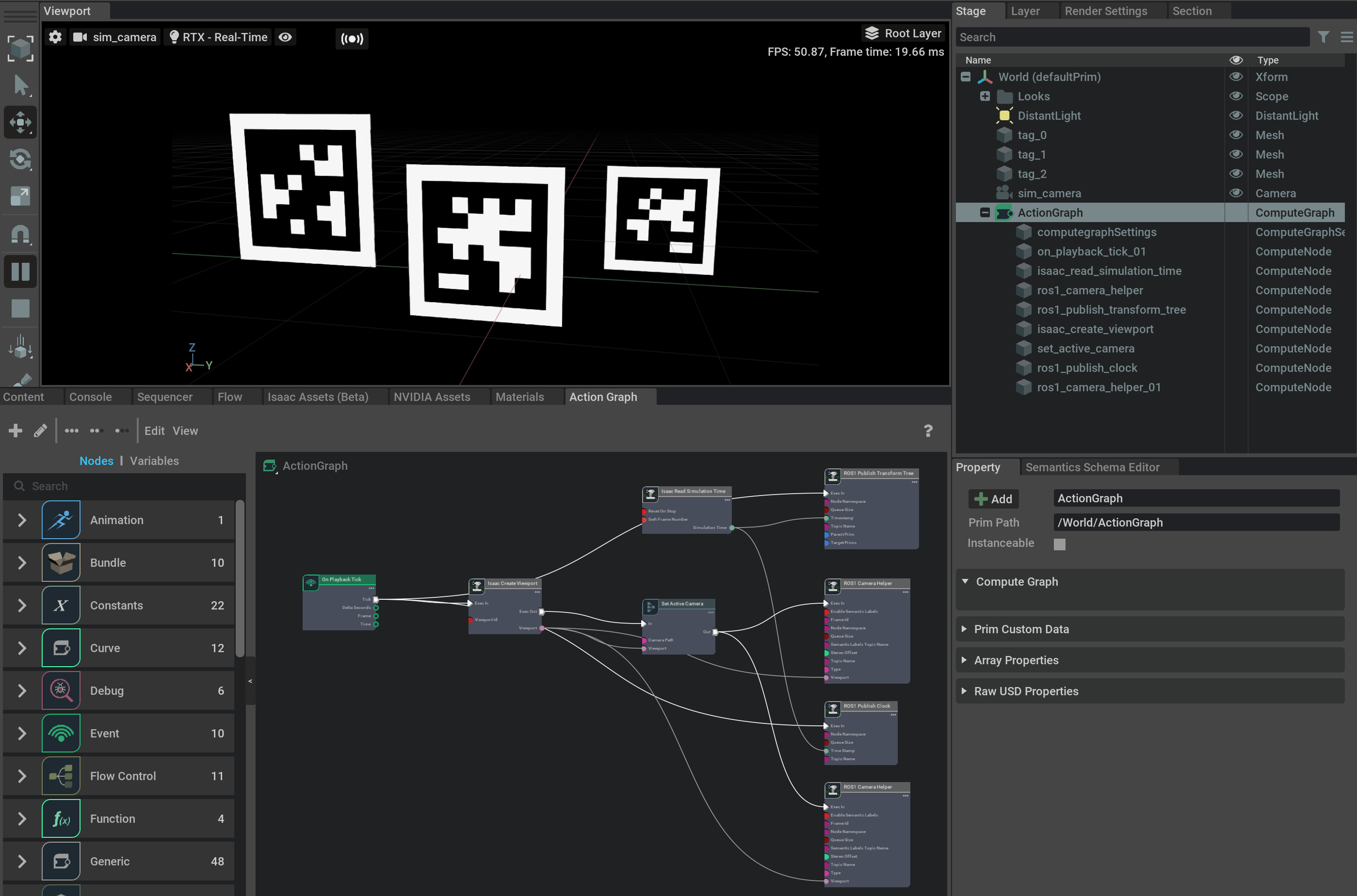The height and width of the screenshot is (896, 1357).
Task: Open viewport settings gear icon
Action: (x=55, y=37)
